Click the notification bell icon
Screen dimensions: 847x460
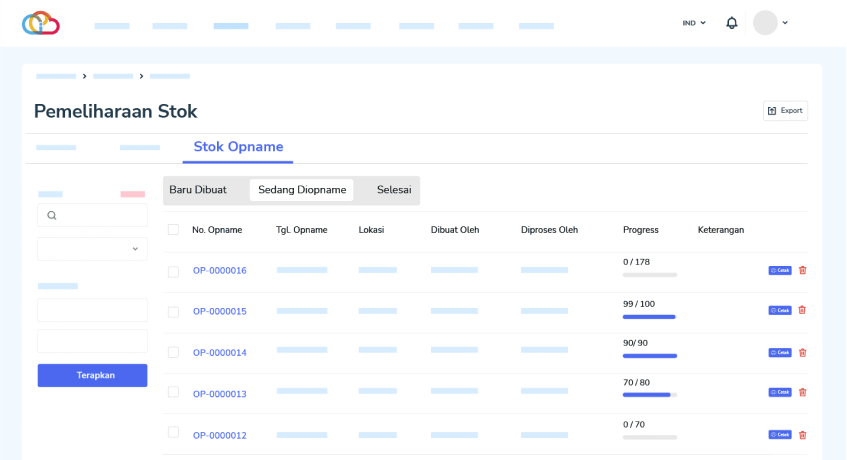732,23
